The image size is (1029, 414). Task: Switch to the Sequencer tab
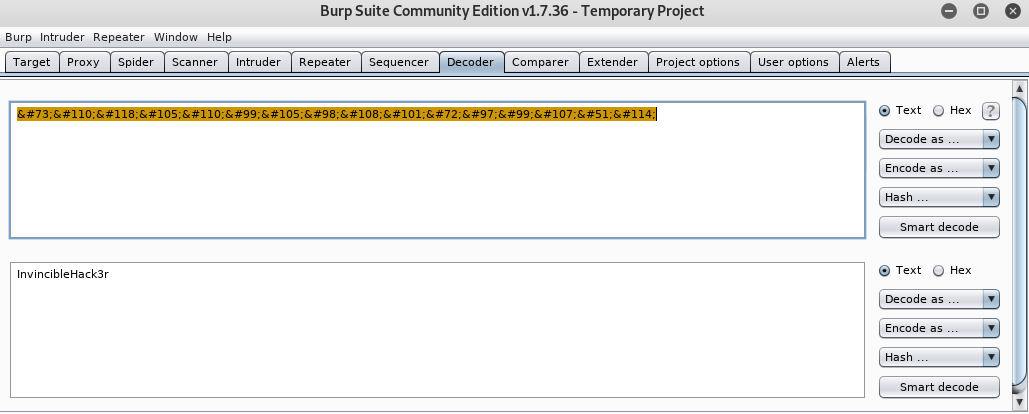[399, 62]
